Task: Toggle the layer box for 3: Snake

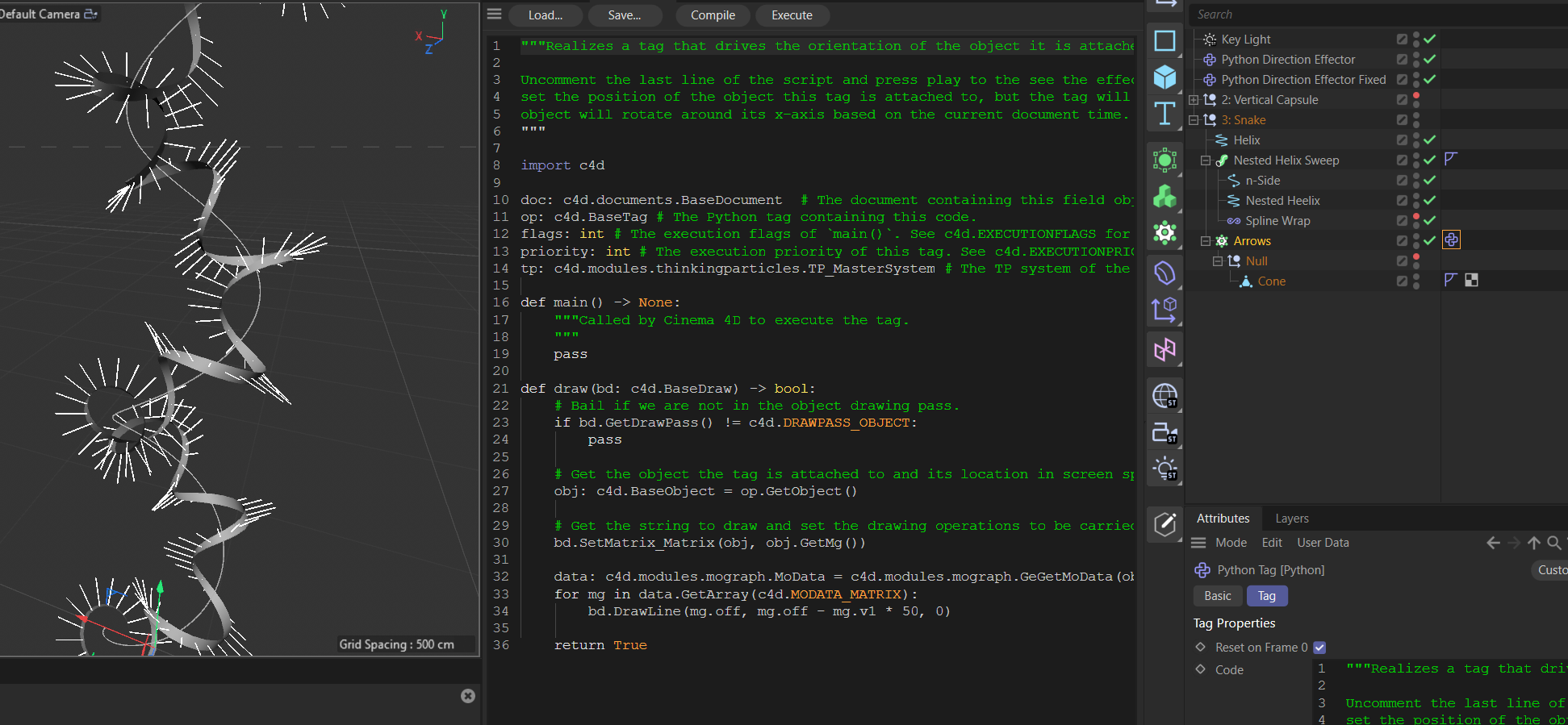Action: [1402, 119]
